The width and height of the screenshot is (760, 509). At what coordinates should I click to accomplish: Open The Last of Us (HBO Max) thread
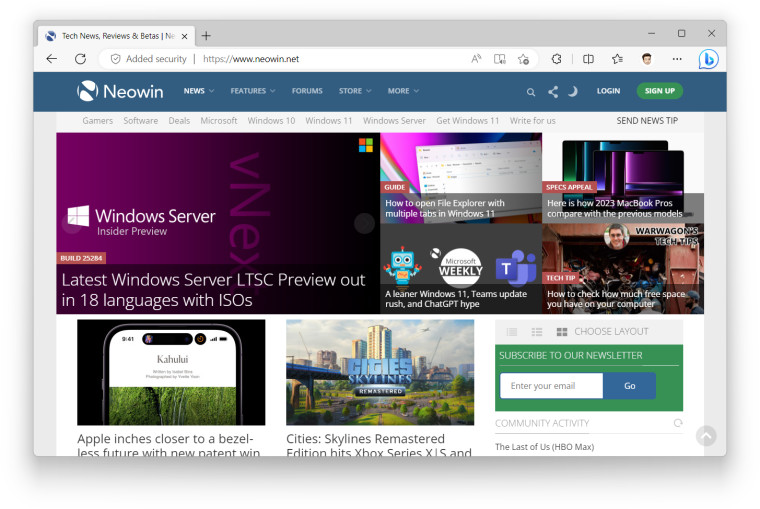[x=544, y=447]
